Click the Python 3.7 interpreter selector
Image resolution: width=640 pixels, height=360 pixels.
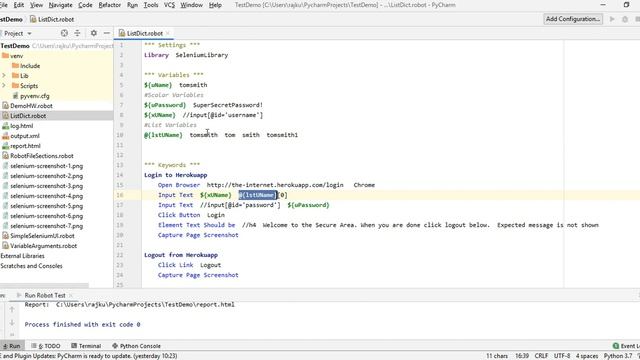click(x=618, y=356)
